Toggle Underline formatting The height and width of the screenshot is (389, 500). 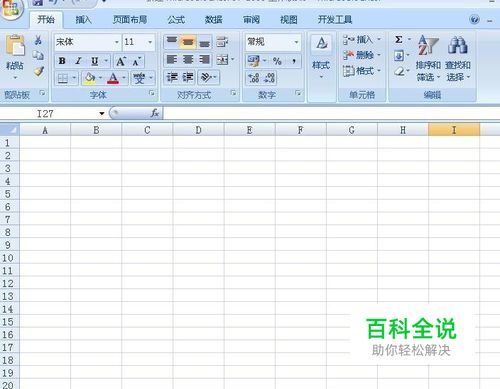click(95, 61)
